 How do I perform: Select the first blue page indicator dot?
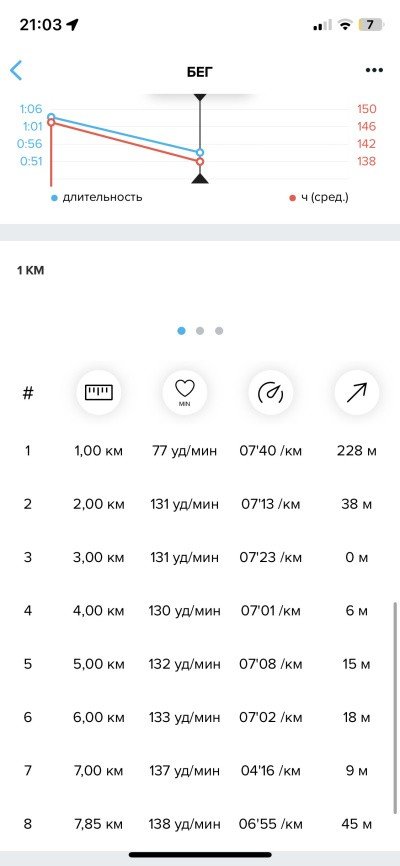(x=181, y=331)
